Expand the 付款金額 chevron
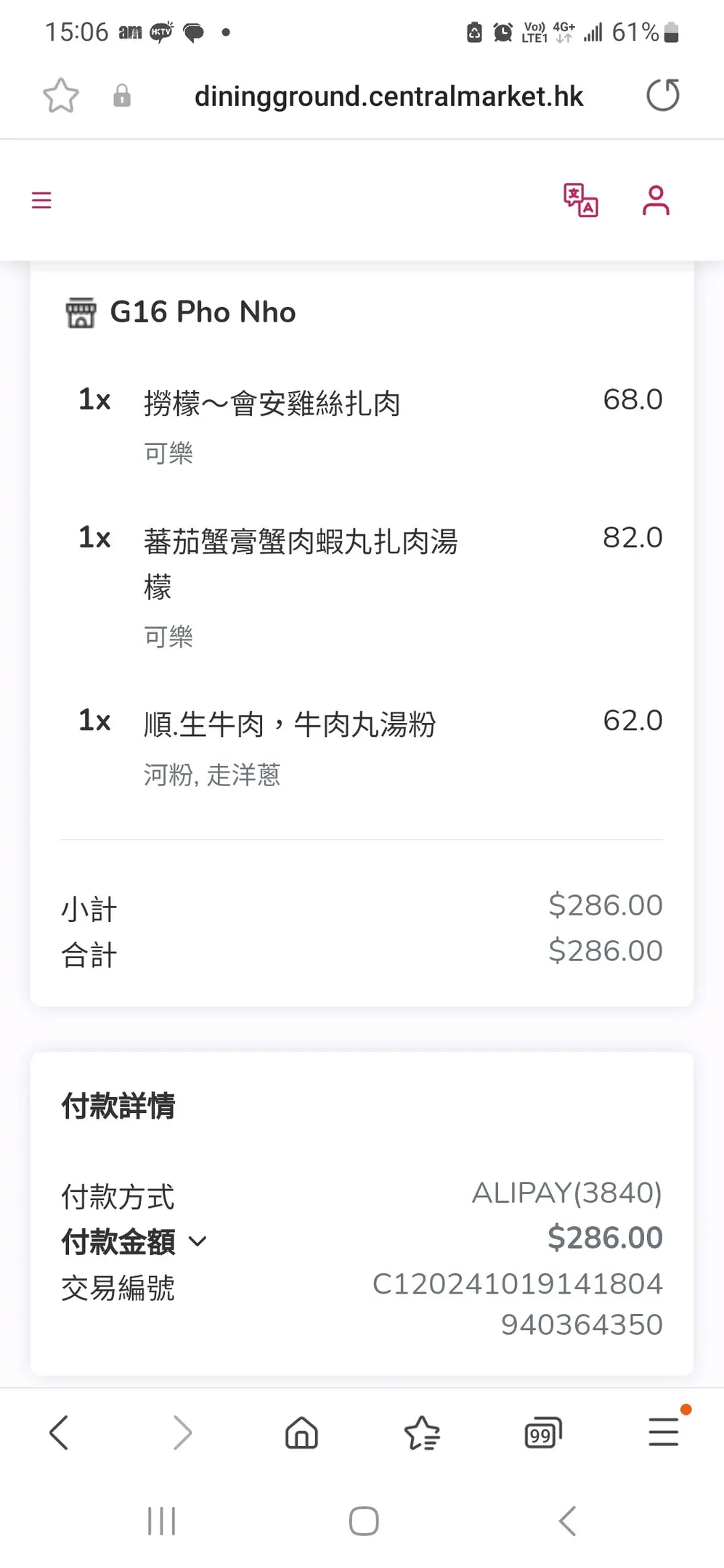 (x=198, y=1241)
